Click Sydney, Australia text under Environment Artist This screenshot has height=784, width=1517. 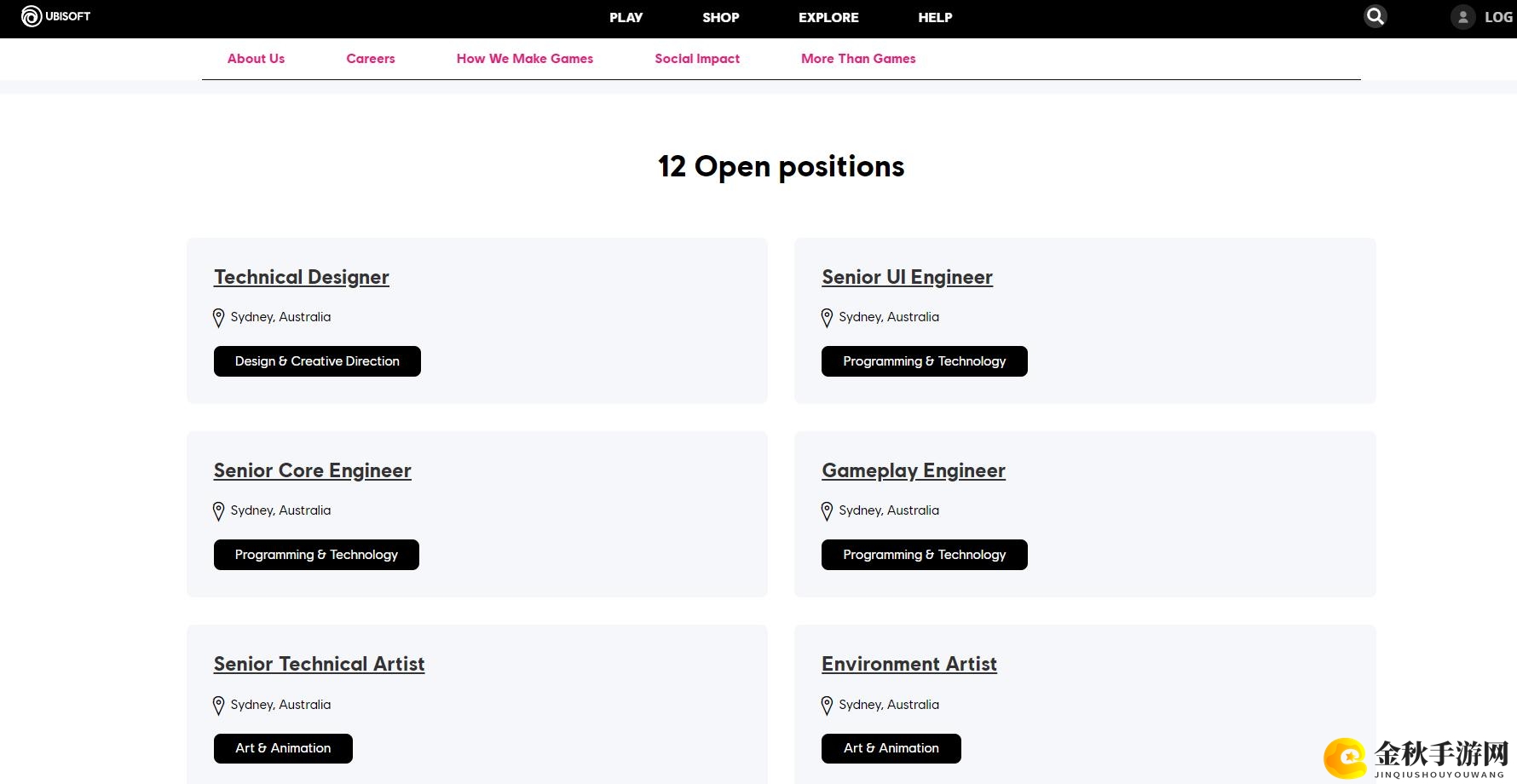click(889, 705)
